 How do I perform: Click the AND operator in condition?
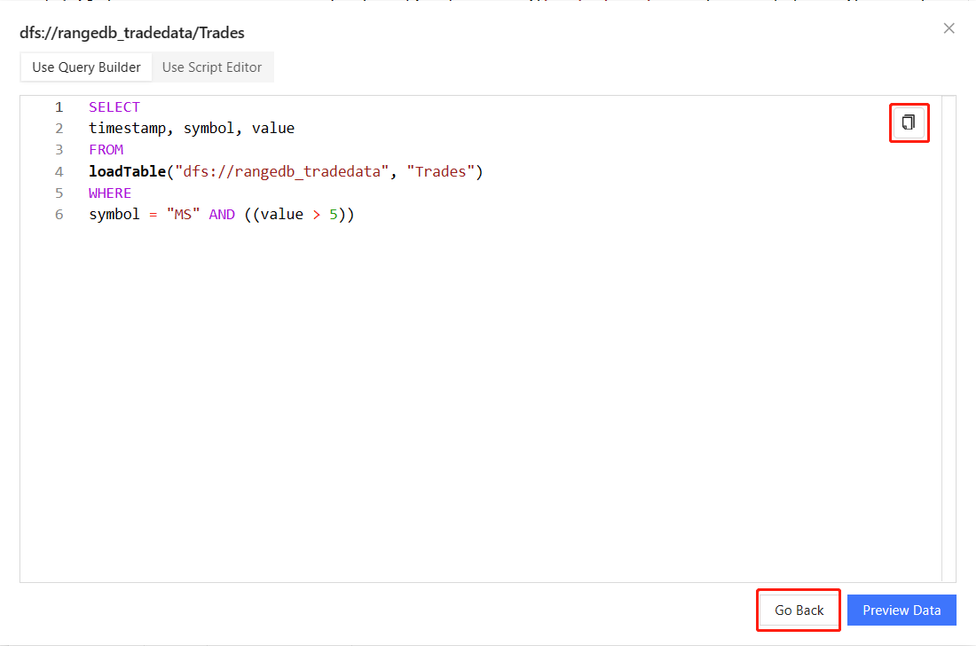click(x=222, y=214)
